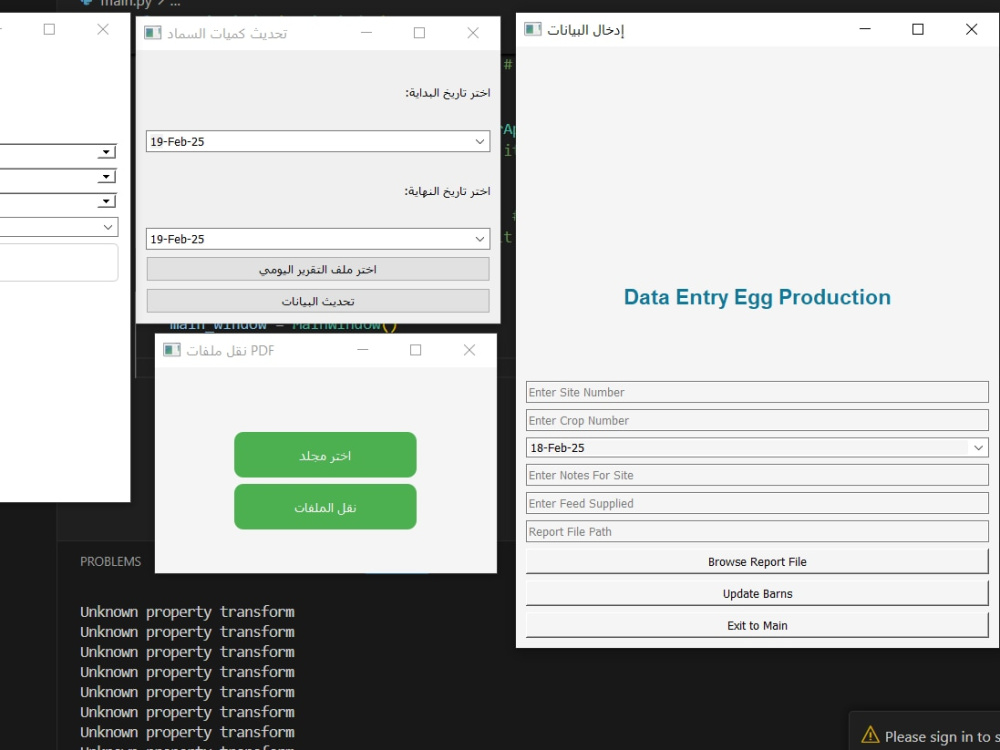Click Browse Report File button

[757, 562]
